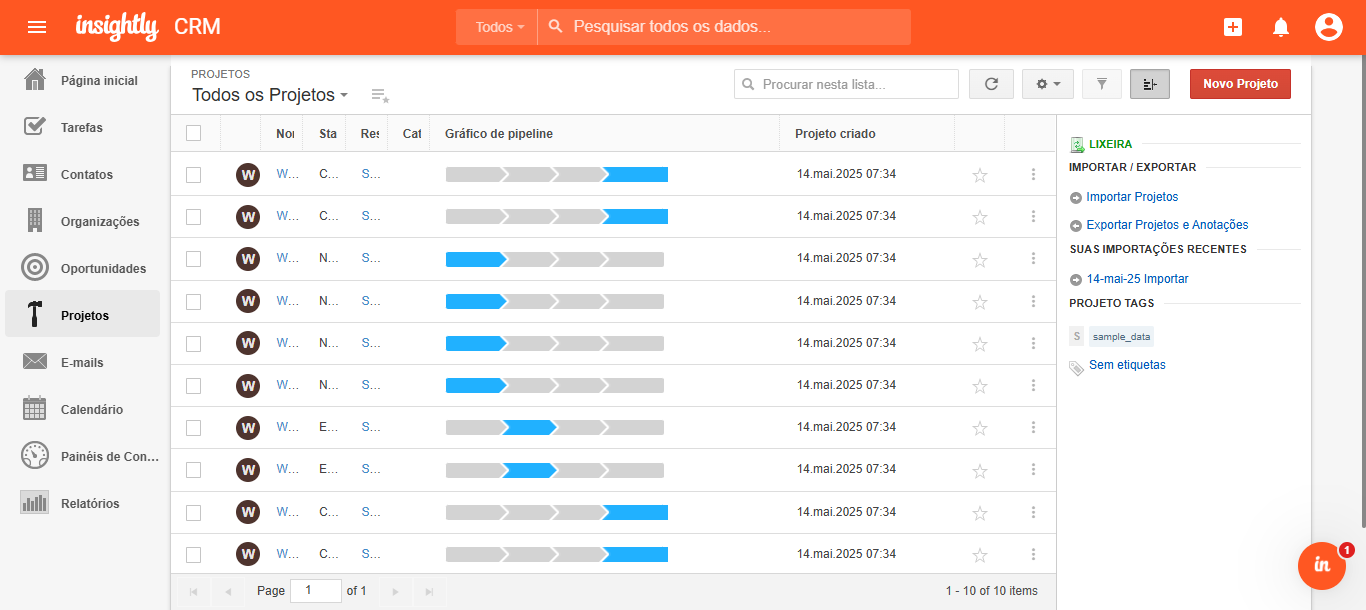1366x610 pixels.
Task: Open the hamburger navigation menu
Action: 37,27
